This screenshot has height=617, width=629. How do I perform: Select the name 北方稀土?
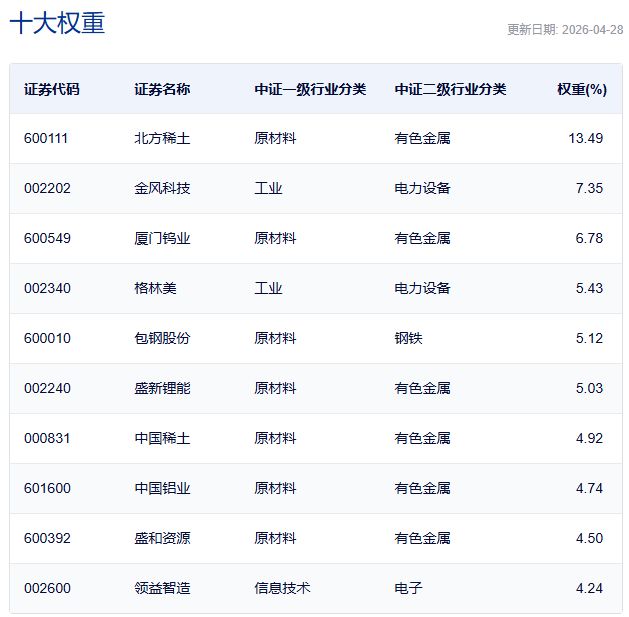click(162, 138)
